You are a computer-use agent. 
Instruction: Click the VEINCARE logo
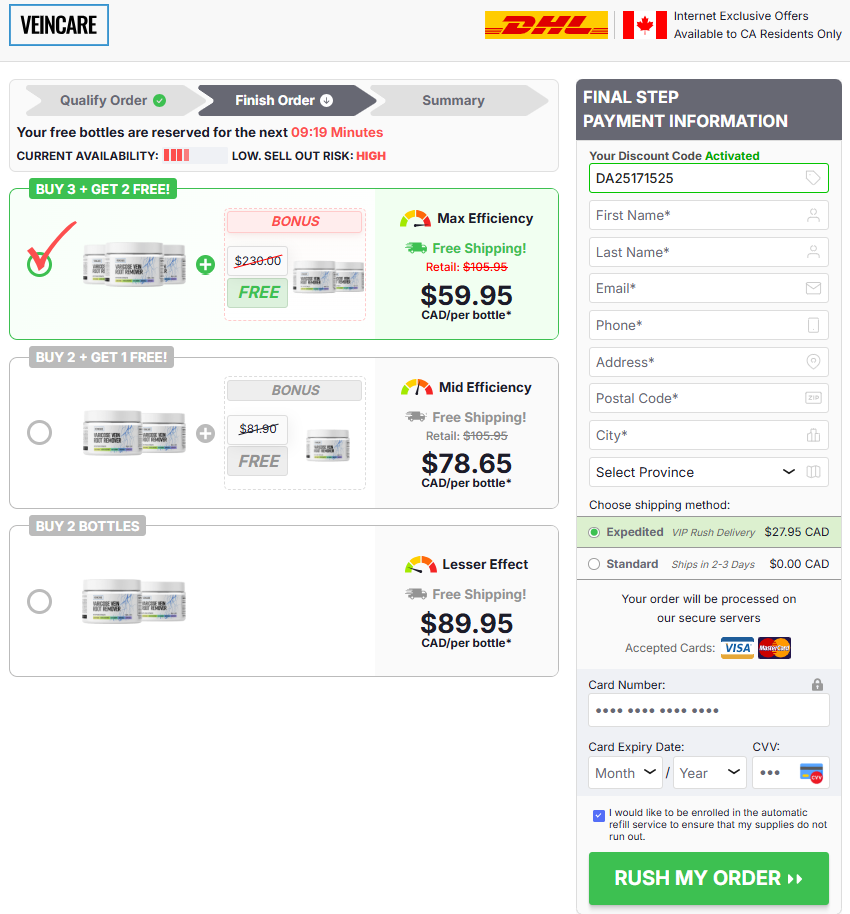click(x=59, y=25)
